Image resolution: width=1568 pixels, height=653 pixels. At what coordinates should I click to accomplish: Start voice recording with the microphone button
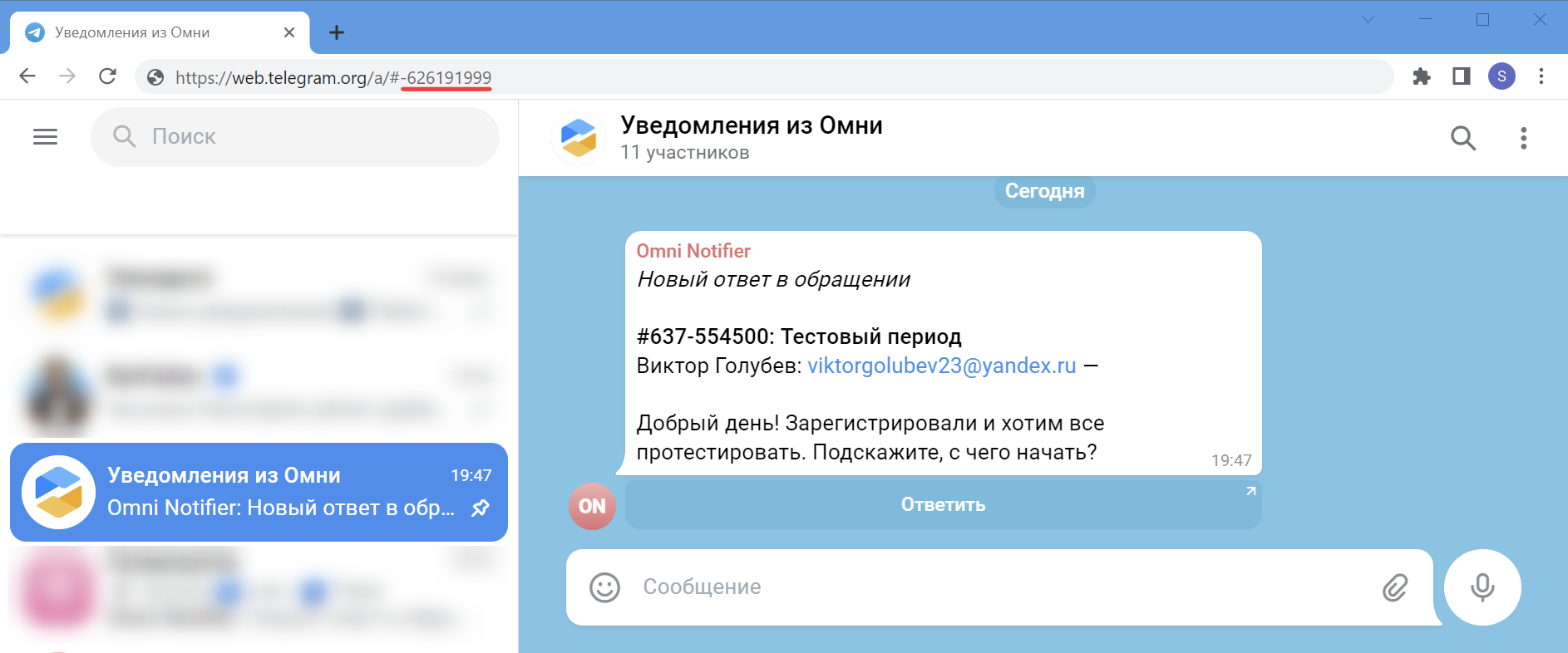(x=1482, y=587)
